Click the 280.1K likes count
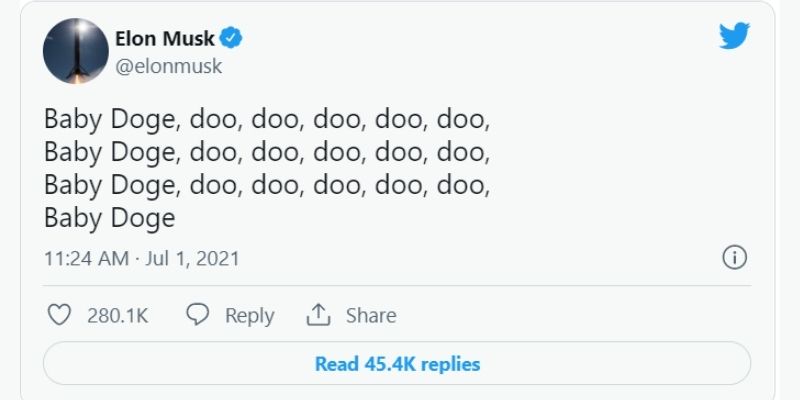Viewport: 800px width, 400px height. pyautogui.click(x=117, y=316)
